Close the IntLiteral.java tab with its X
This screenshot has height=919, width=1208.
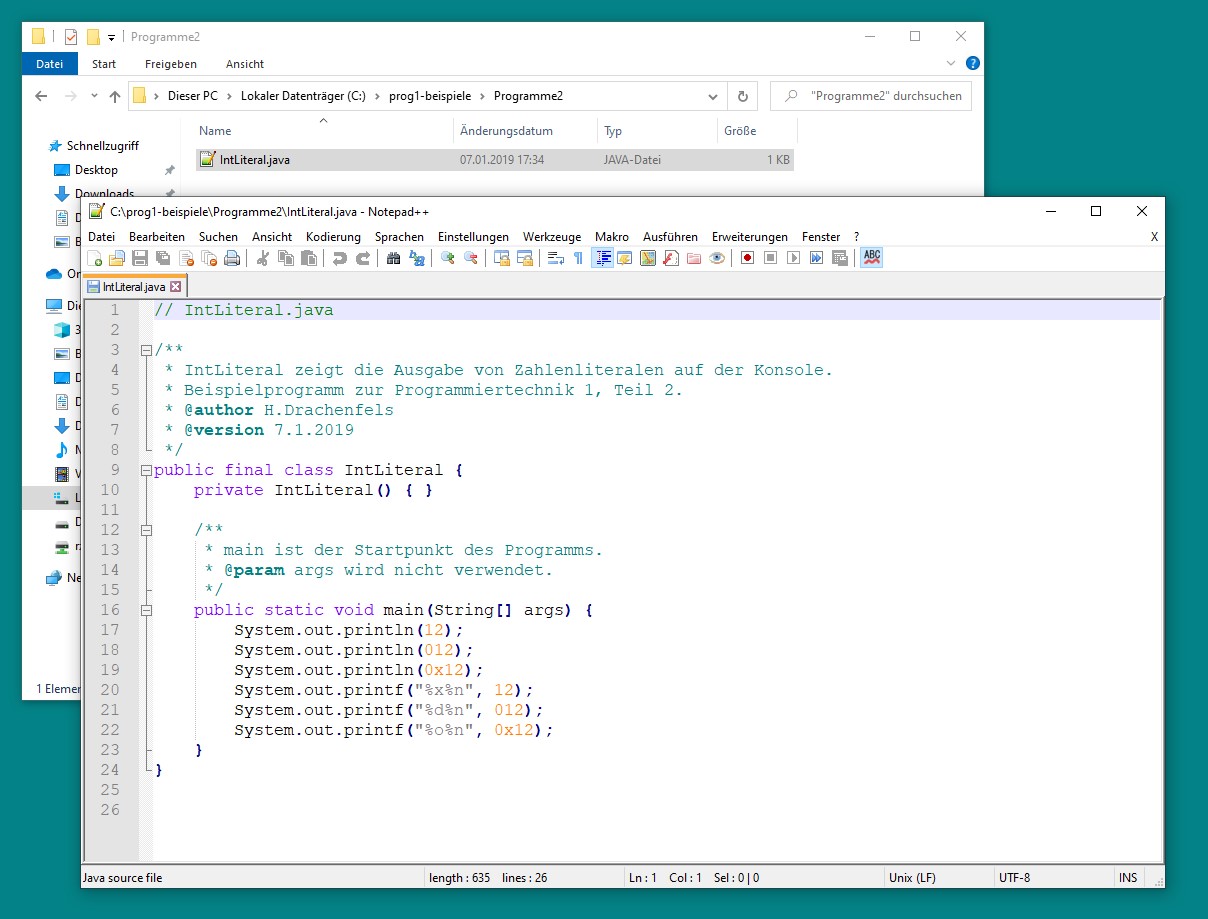pos(176,287)
